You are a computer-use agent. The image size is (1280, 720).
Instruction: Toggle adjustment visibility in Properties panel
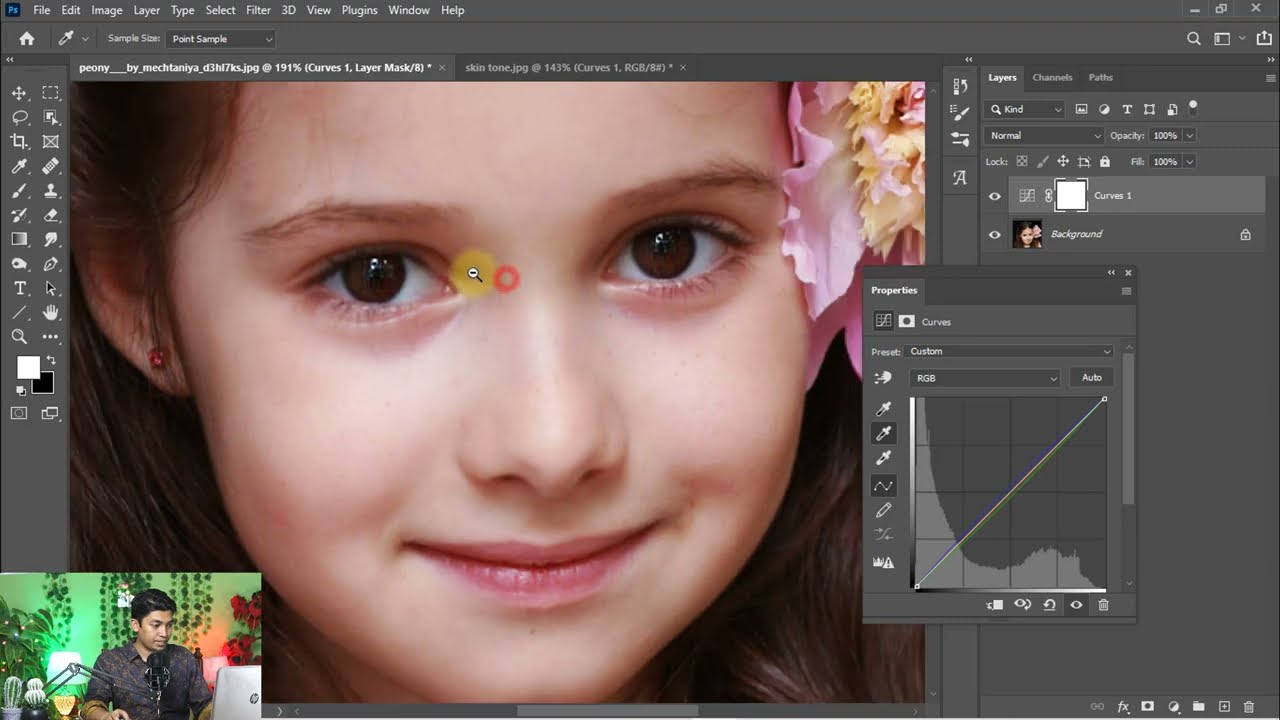(1076, 605)
